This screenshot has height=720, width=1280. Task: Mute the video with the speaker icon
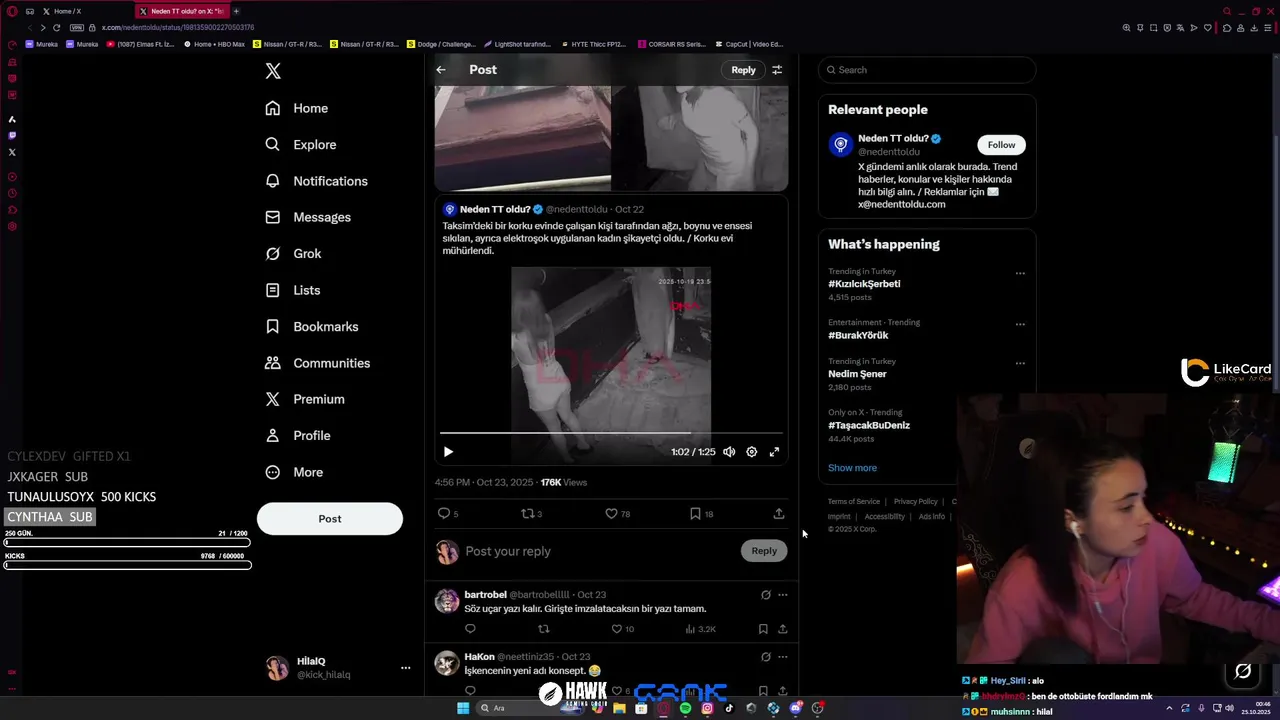click(x=729, y=452)
